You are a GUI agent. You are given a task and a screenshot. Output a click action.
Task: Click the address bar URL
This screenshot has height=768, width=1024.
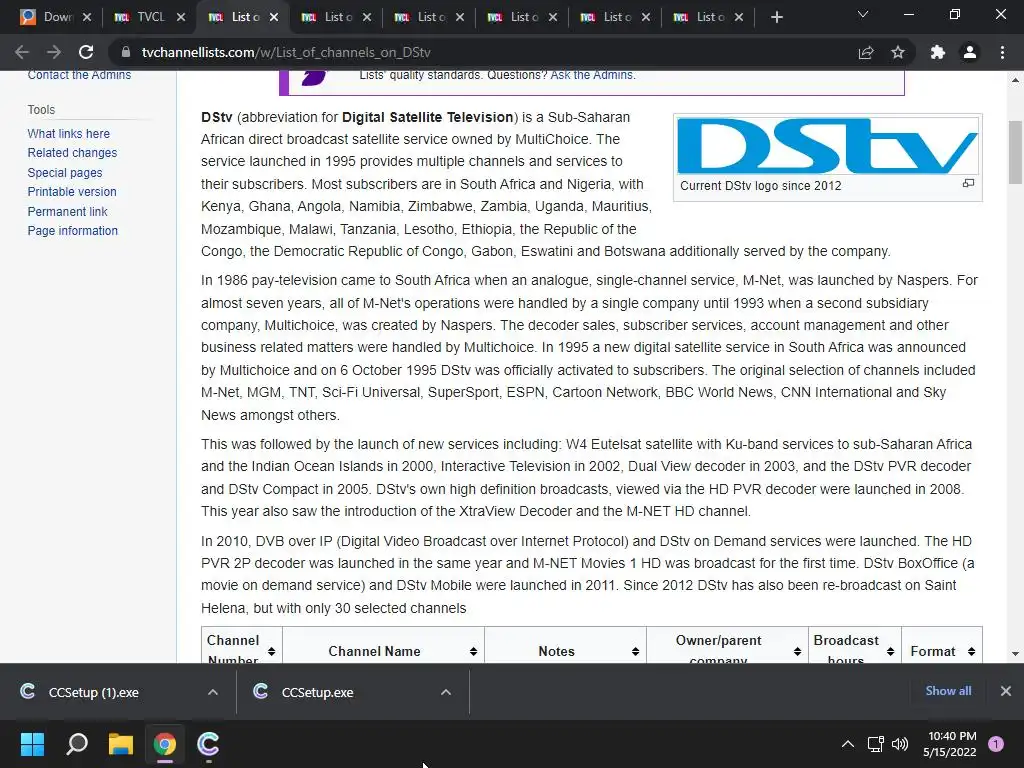[x=286, y=52]
